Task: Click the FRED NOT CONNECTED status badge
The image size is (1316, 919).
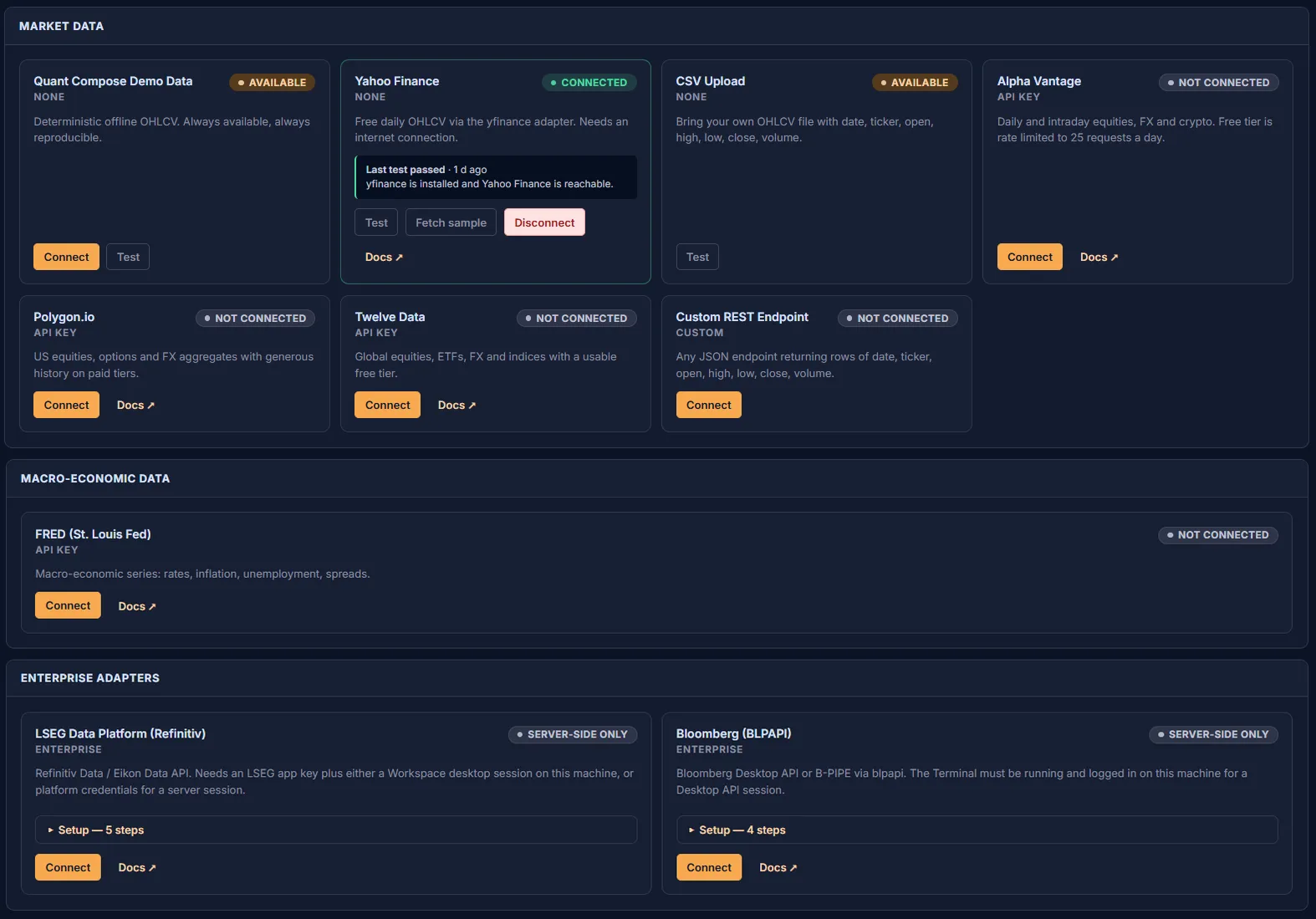Action: click(x=1218, y=534)
